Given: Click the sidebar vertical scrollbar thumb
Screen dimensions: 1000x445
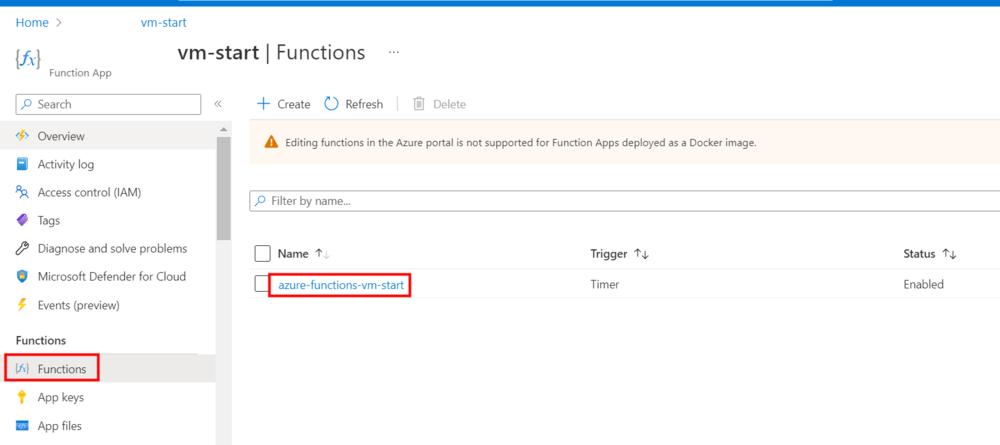Looking at the screenshot, I should (x=224, y=188).
